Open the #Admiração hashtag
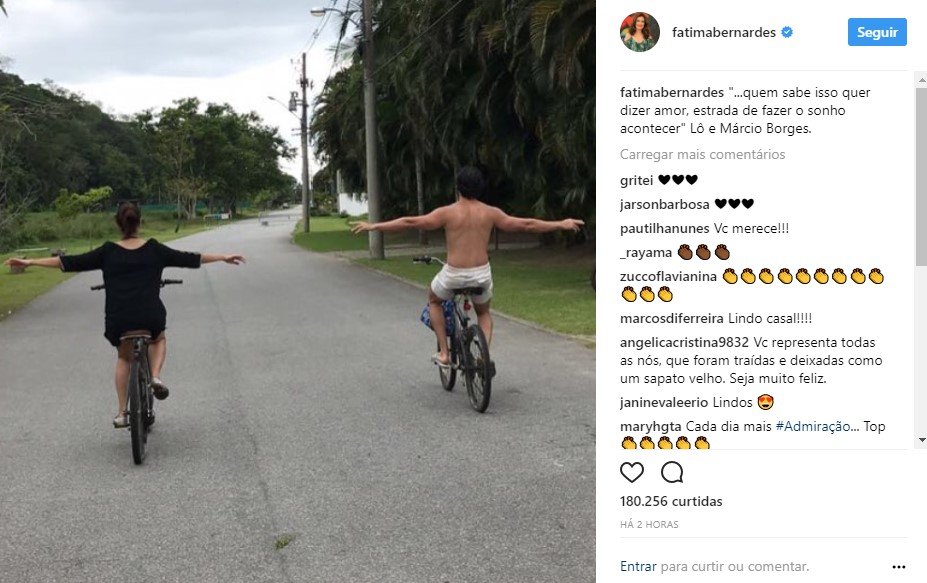The width and height of the screenshot is (927, 583). pyautogui.click(x=813, y=426)
